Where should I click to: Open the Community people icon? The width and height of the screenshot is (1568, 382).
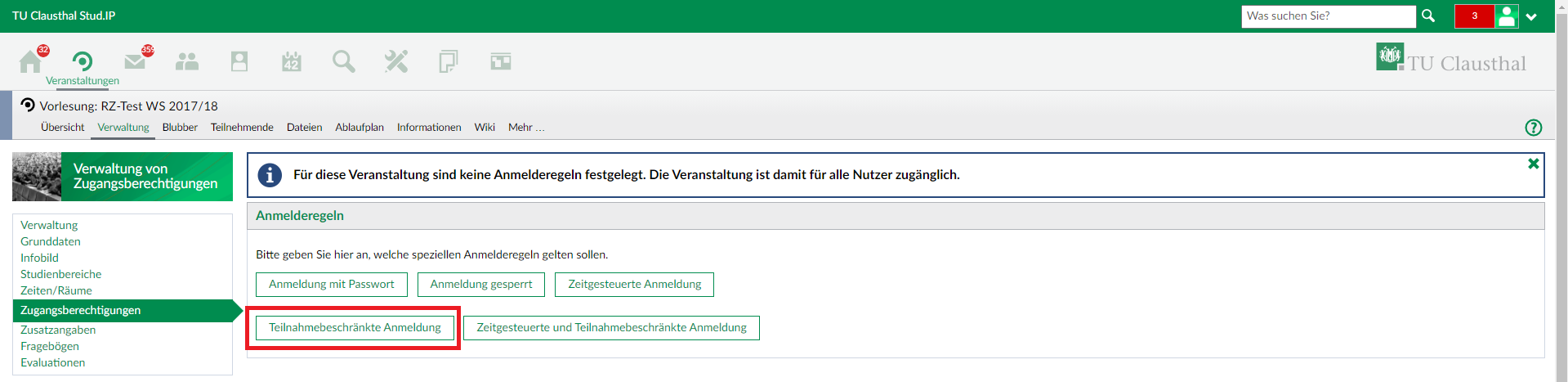pyautogui.click(x=187, y=61)
